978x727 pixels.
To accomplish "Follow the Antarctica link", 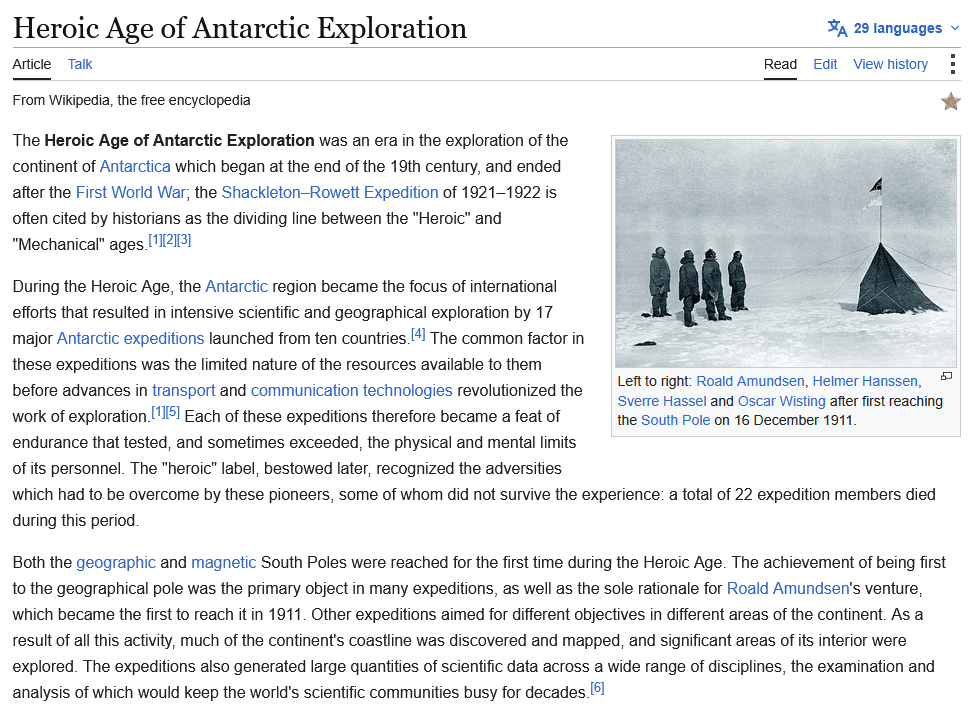I will (135, 166).
